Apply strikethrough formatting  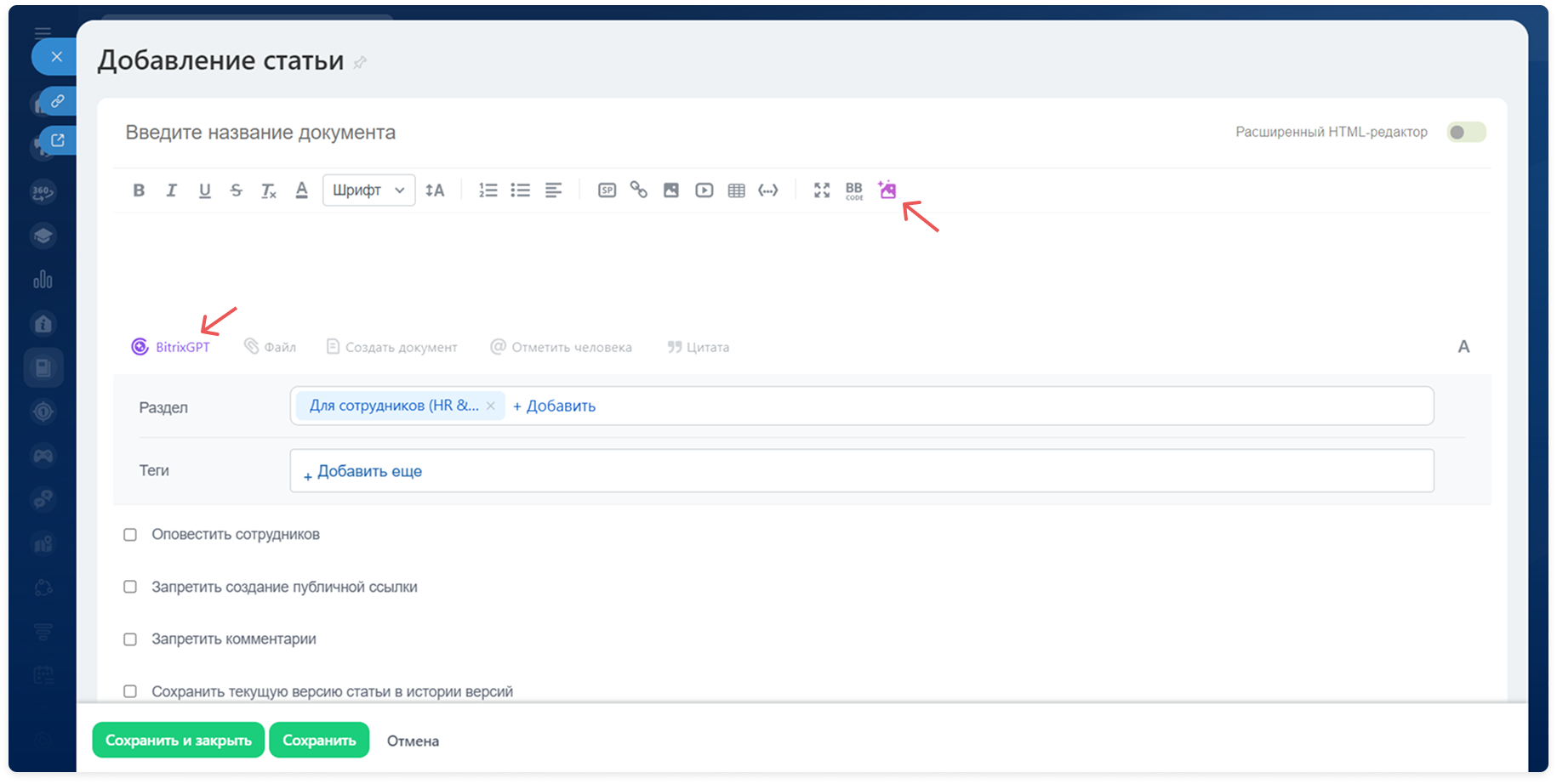pos(237,190)
